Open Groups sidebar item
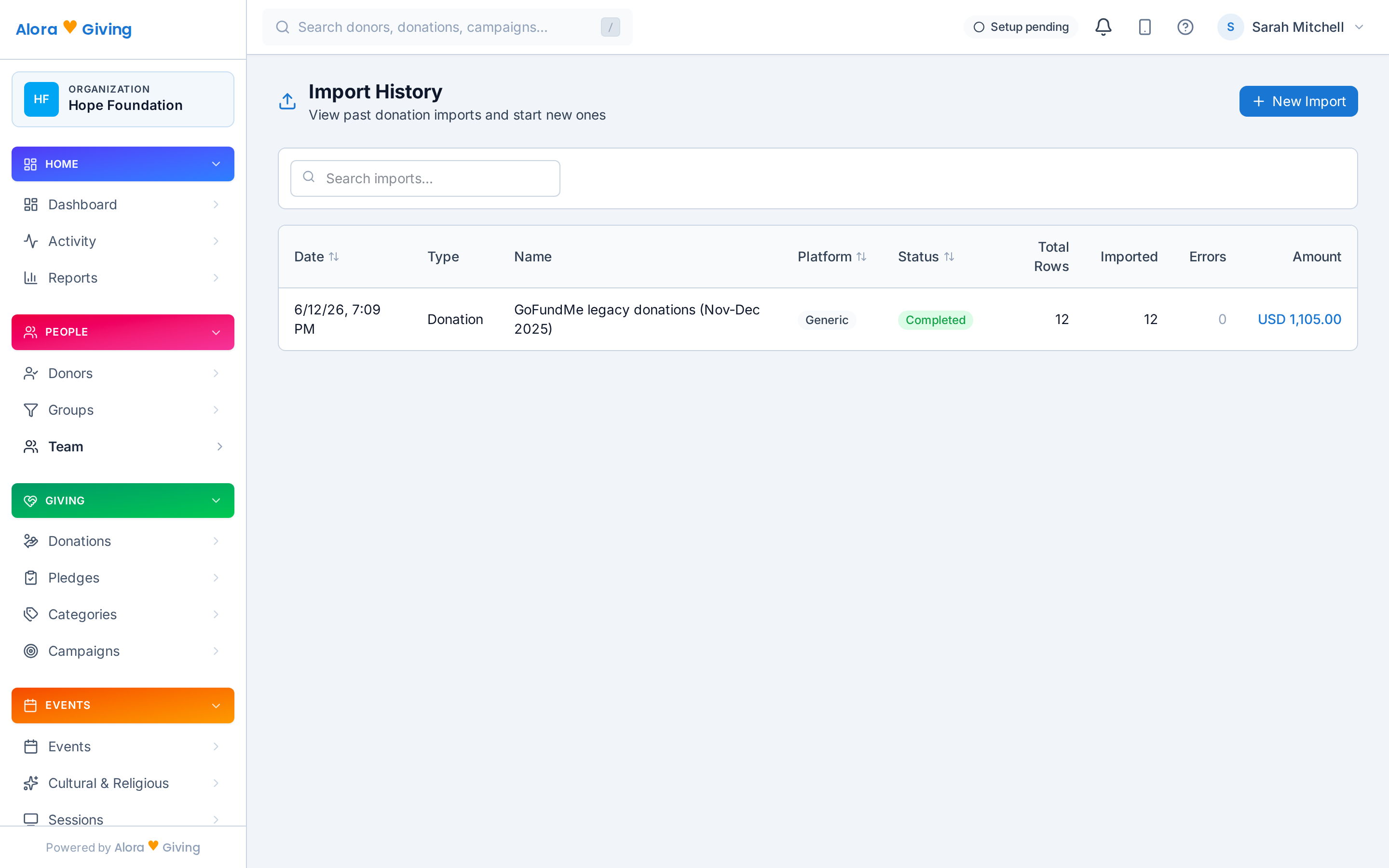The image size is (1389, 868). [123, 410]
